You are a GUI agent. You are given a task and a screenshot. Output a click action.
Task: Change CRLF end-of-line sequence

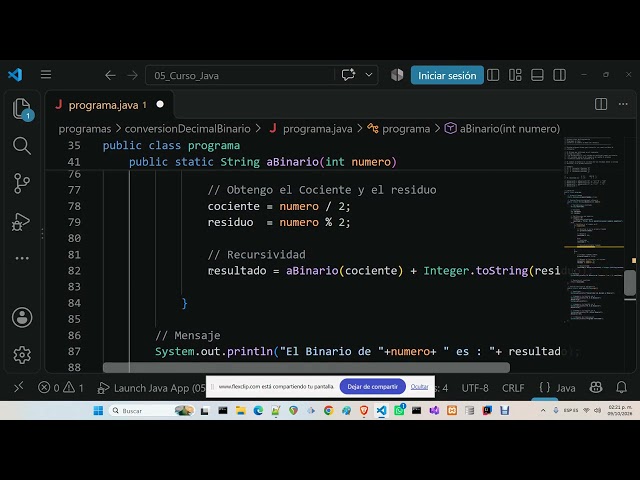point(513,388)
